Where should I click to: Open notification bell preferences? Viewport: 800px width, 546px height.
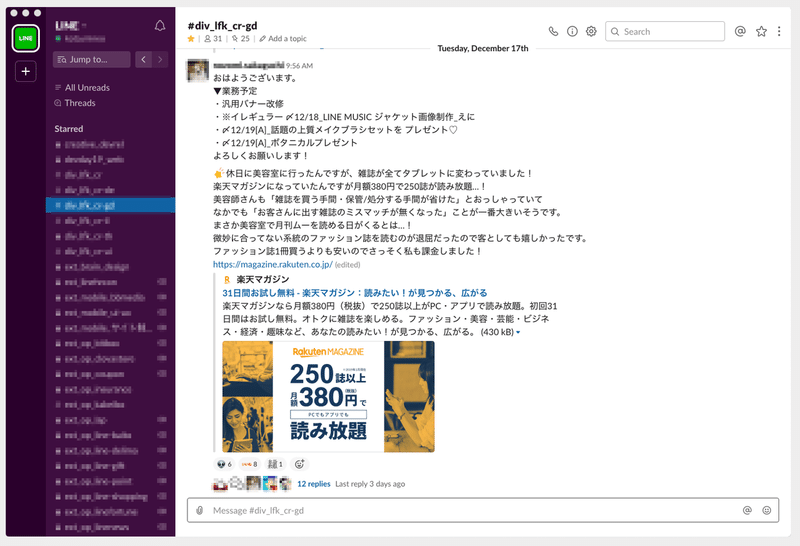pyautogui.click(x=160, y=26)
